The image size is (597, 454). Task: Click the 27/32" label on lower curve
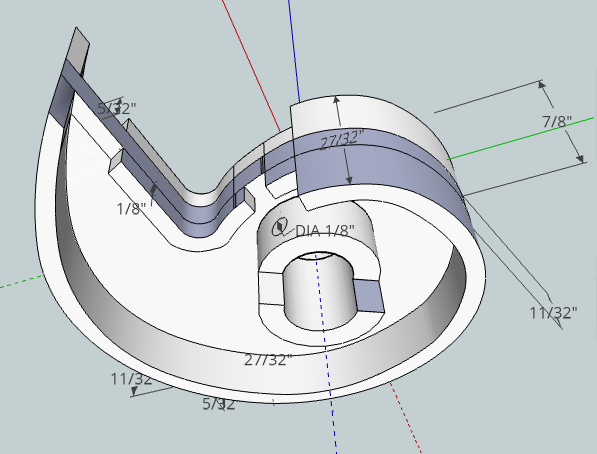pos(268,360)
